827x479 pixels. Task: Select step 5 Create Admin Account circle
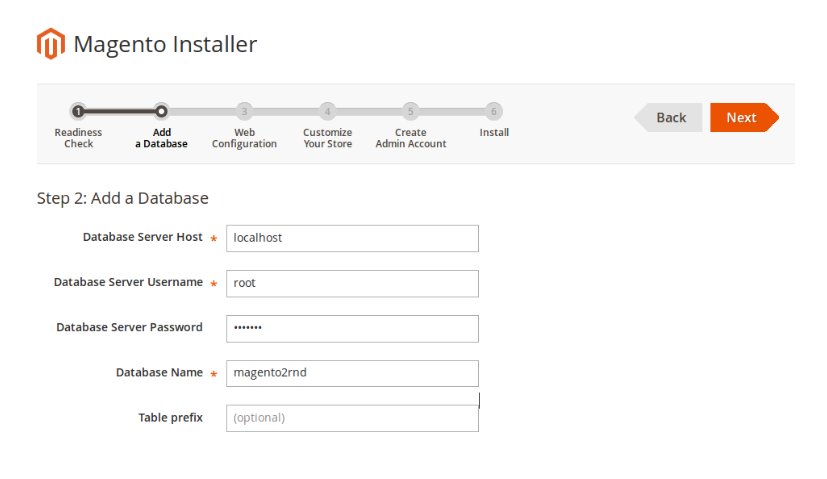410,111
